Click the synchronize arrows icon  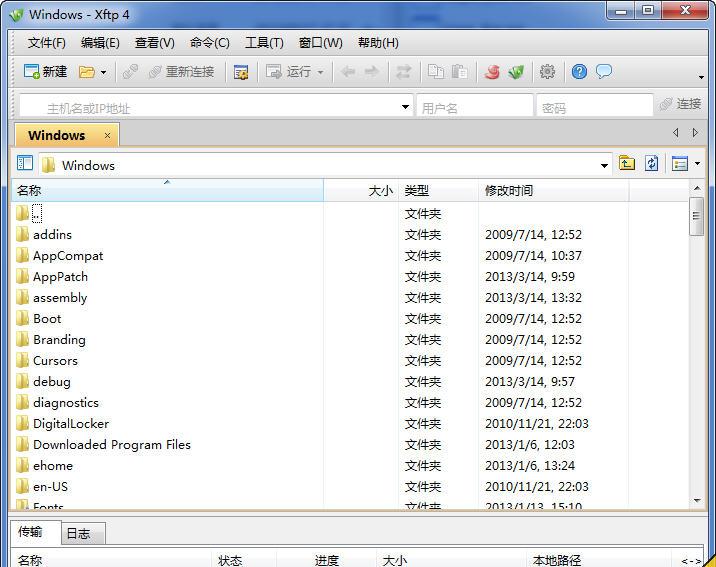click(403, 72)
